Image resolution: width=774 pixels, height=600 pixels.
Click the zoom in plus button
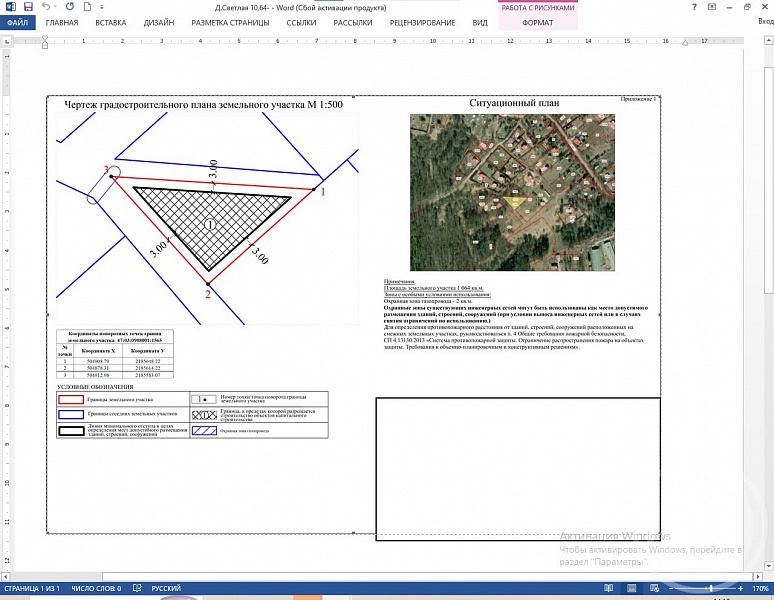[x=740, y=589]
